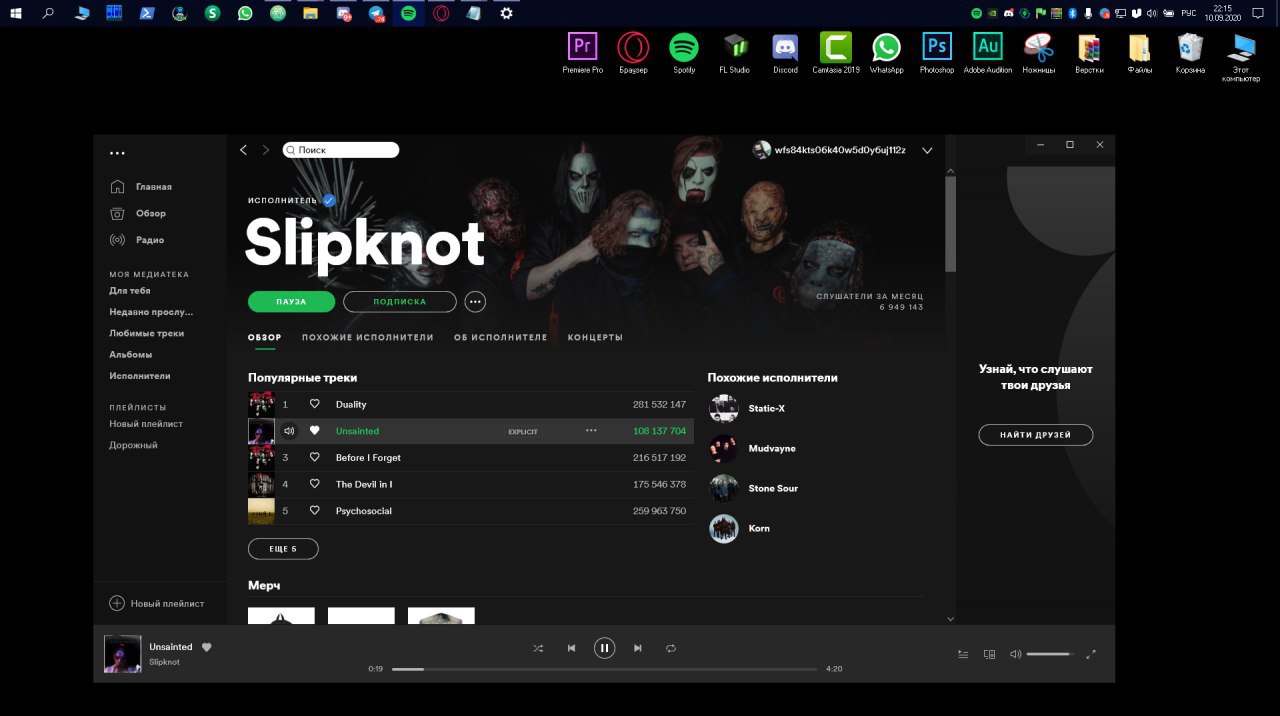Screen dimensions: 1280x716
Task: Open Для тебя in library
Action: [130, 291]
